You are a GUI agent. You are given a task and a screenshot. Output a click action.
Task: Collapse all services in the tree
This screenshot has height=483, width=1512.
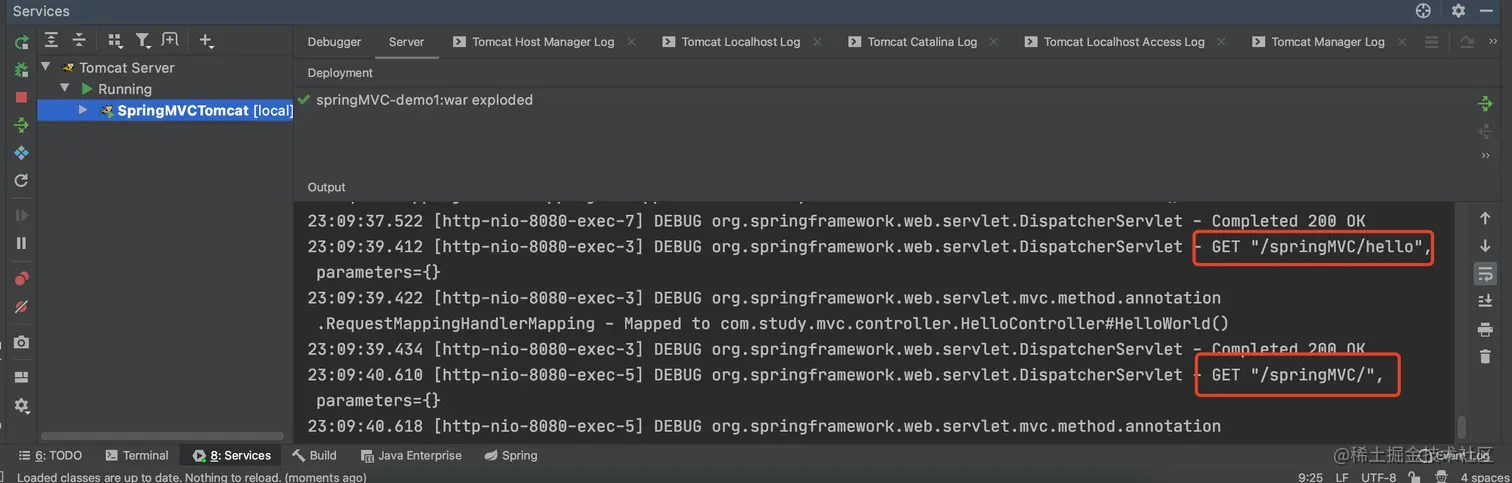(79, 41)
